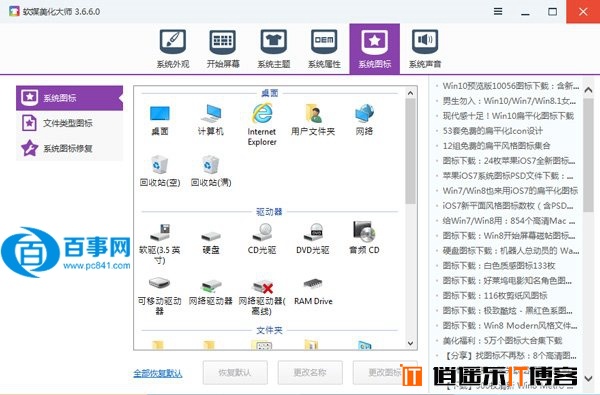Select the CD光驱 drive icon
600x395 pixels.
coord(262,240)
